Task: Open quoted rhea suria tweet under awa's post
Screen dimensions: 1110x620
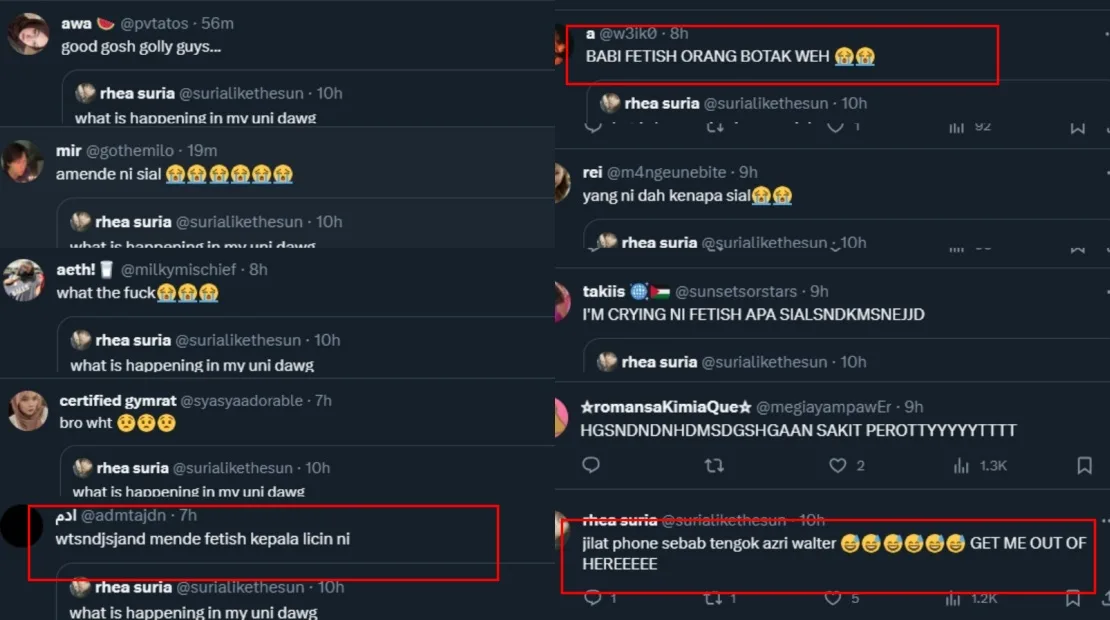Action: click(x=300, y=105)
